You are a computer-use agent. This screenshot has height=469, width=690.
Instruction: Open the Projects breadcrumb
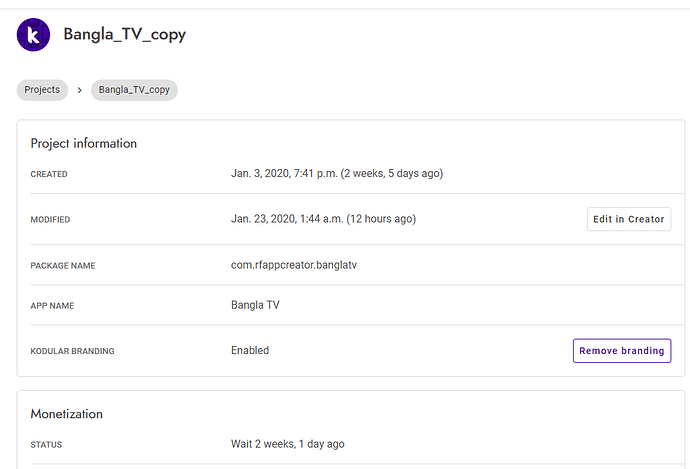pyautogui.click(x=42, y=90)
